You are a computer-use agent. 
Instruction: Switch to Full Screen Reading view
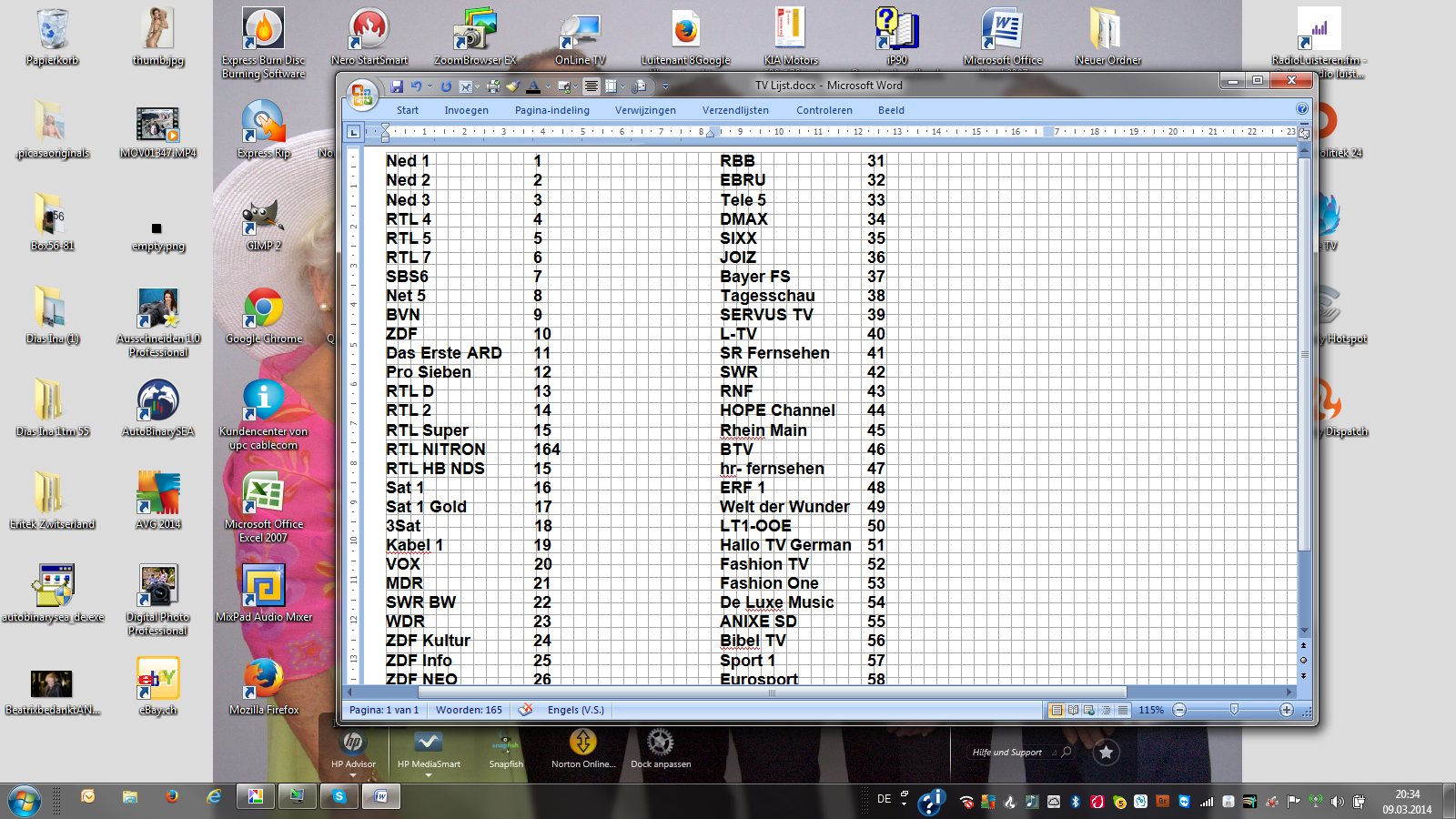pyautogui.click(x=1073, y=710)
